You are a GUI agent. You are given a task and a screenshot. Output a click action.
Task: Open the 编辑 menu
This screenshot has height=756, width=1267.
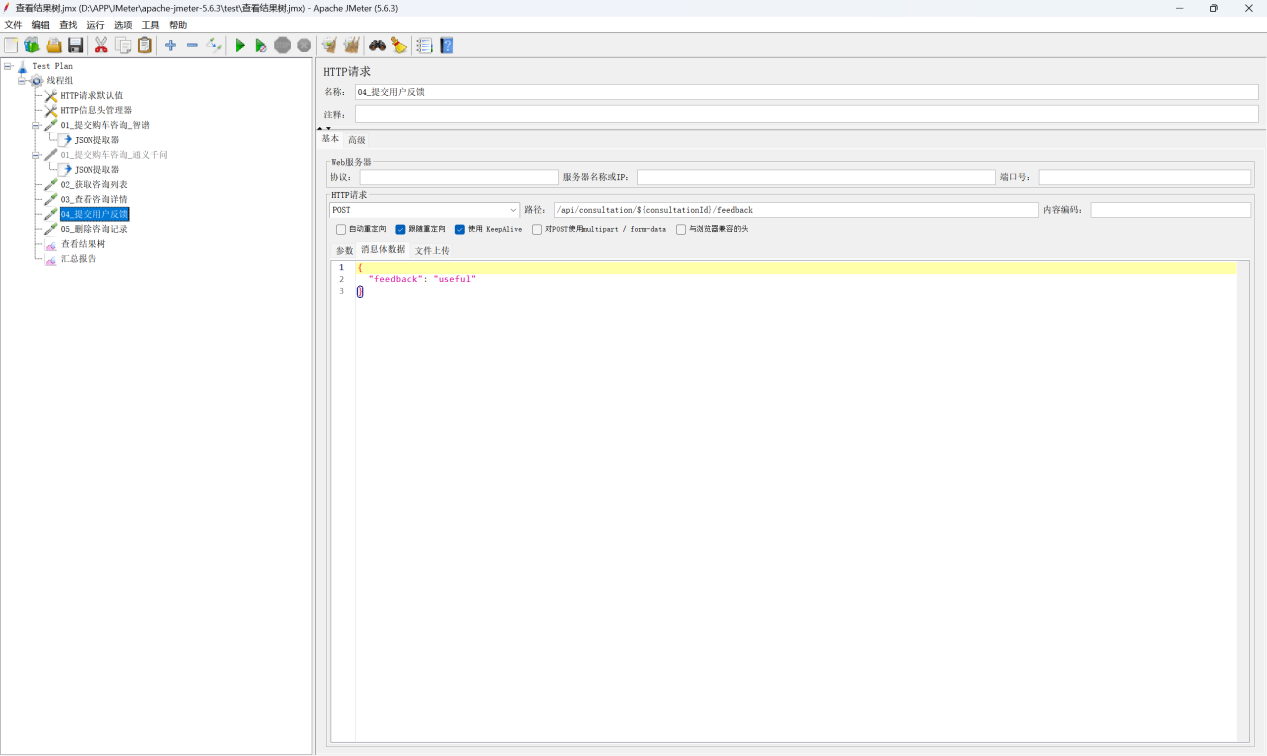(40, 25)
